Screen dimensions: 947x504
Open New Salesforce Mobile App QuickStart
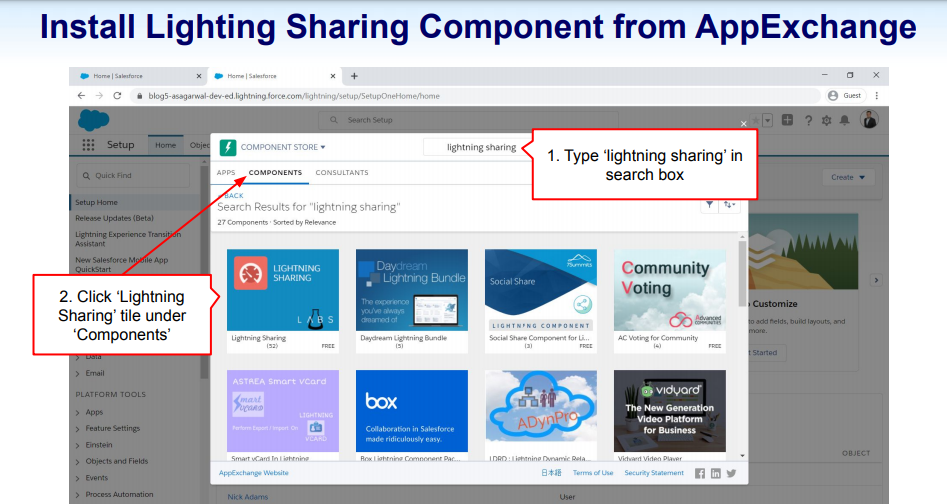[x=121, y=264]
